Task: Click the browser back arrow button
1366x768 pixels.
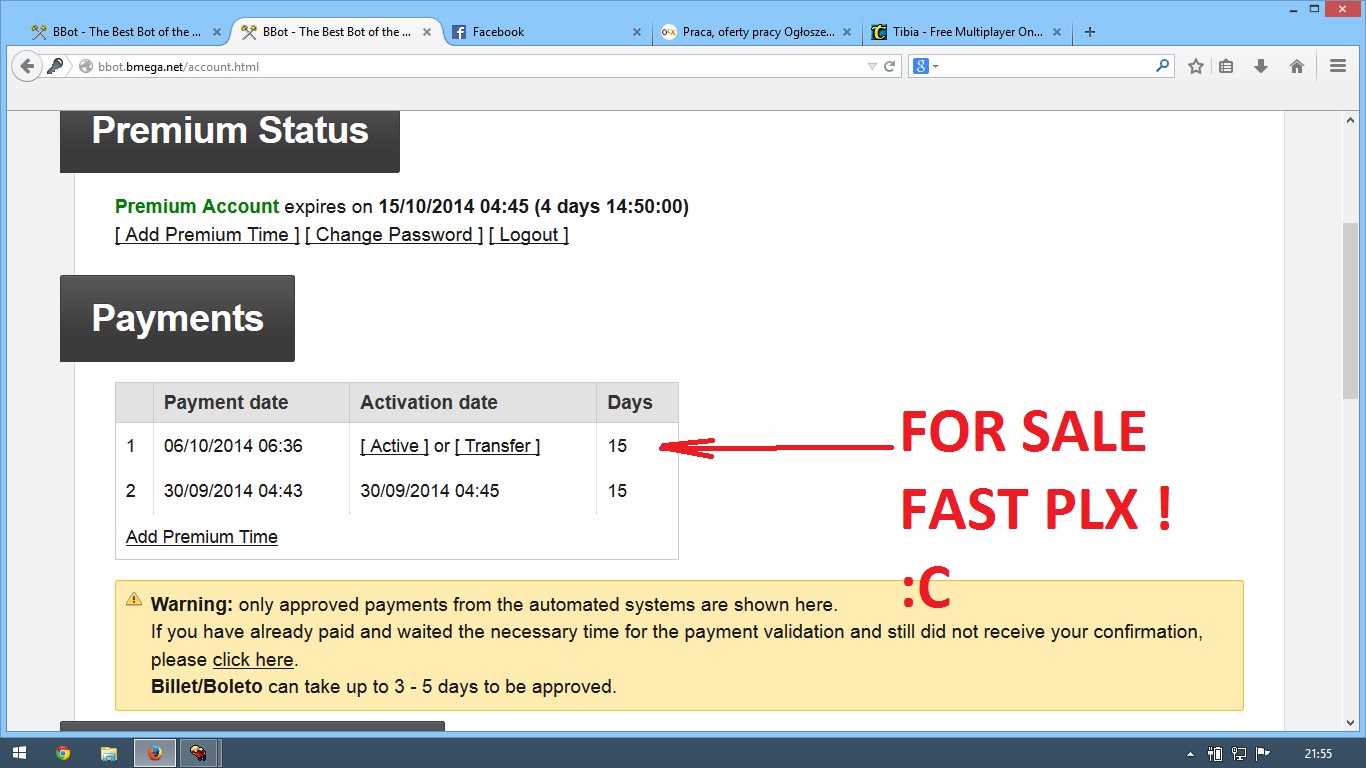Action: [27, 67]
